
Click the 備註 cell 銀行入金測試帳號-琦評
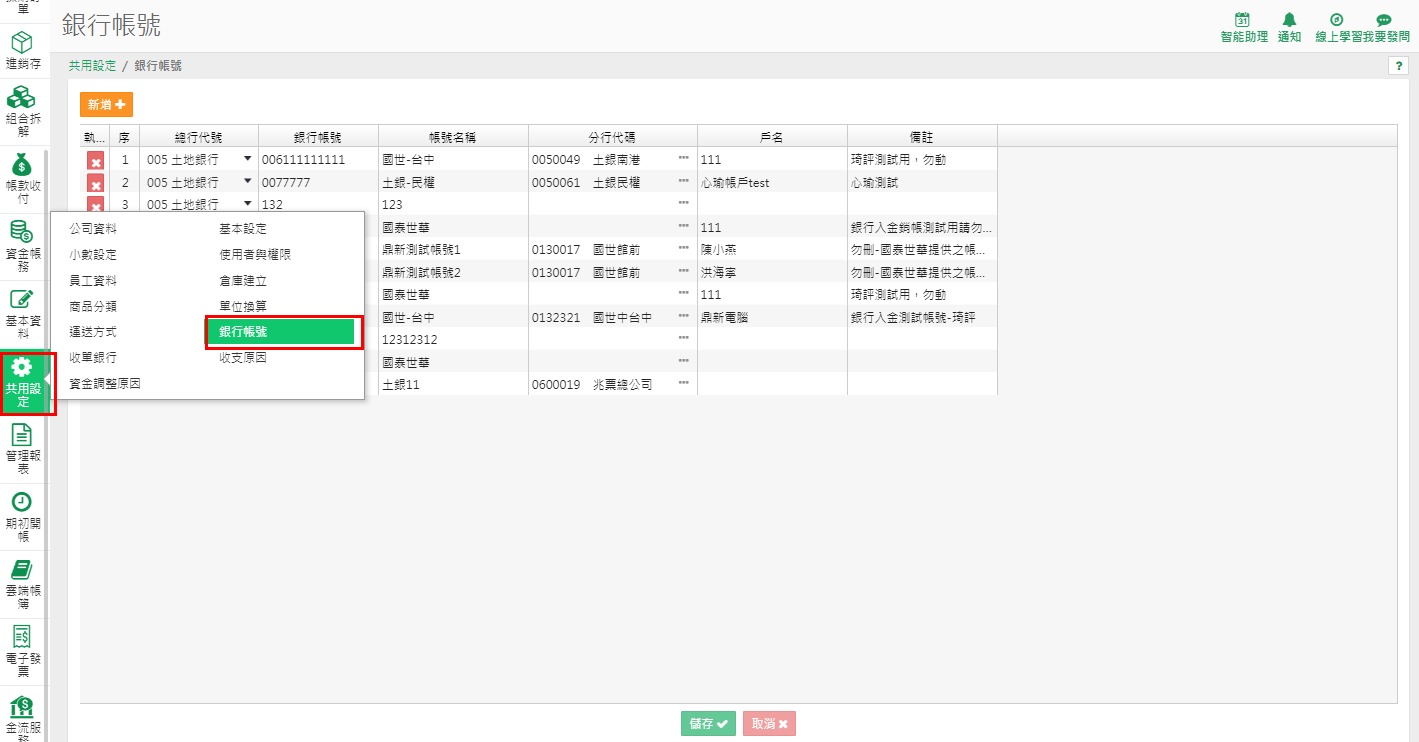tap(922, 317)
